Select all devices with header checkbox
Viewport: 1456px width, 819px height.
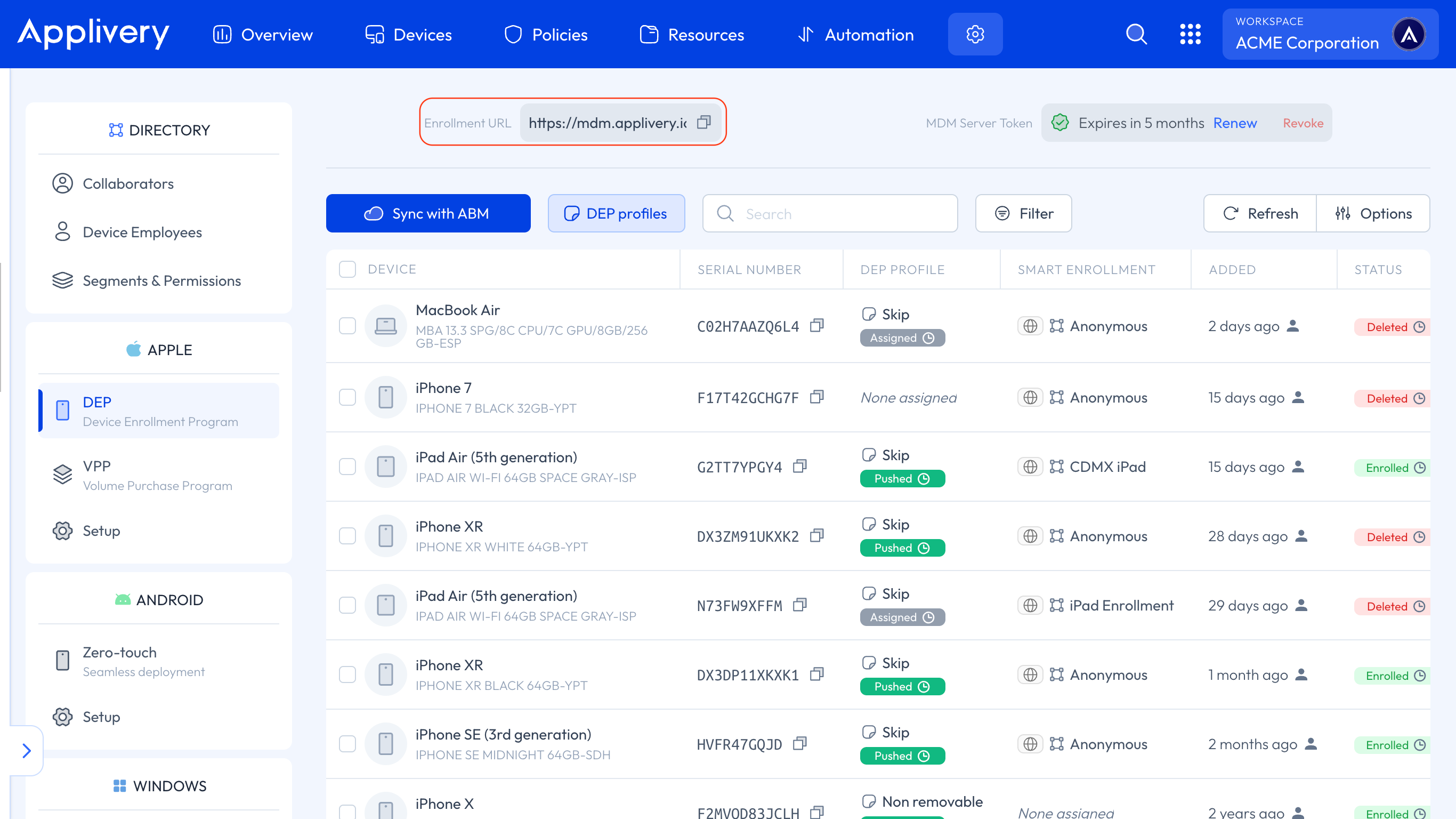tap(347, 269)
